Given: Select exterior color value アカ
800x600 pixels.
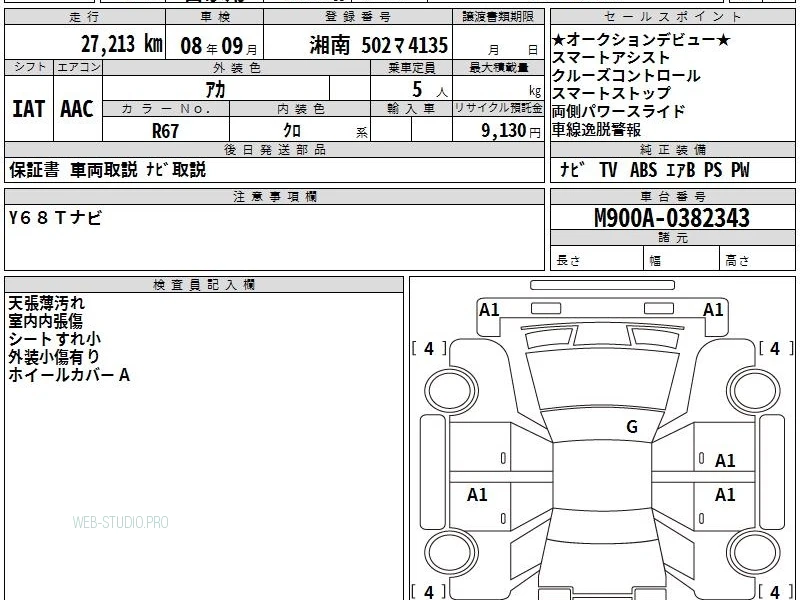Looking at the screenshot, I should (x=215, y=89).
